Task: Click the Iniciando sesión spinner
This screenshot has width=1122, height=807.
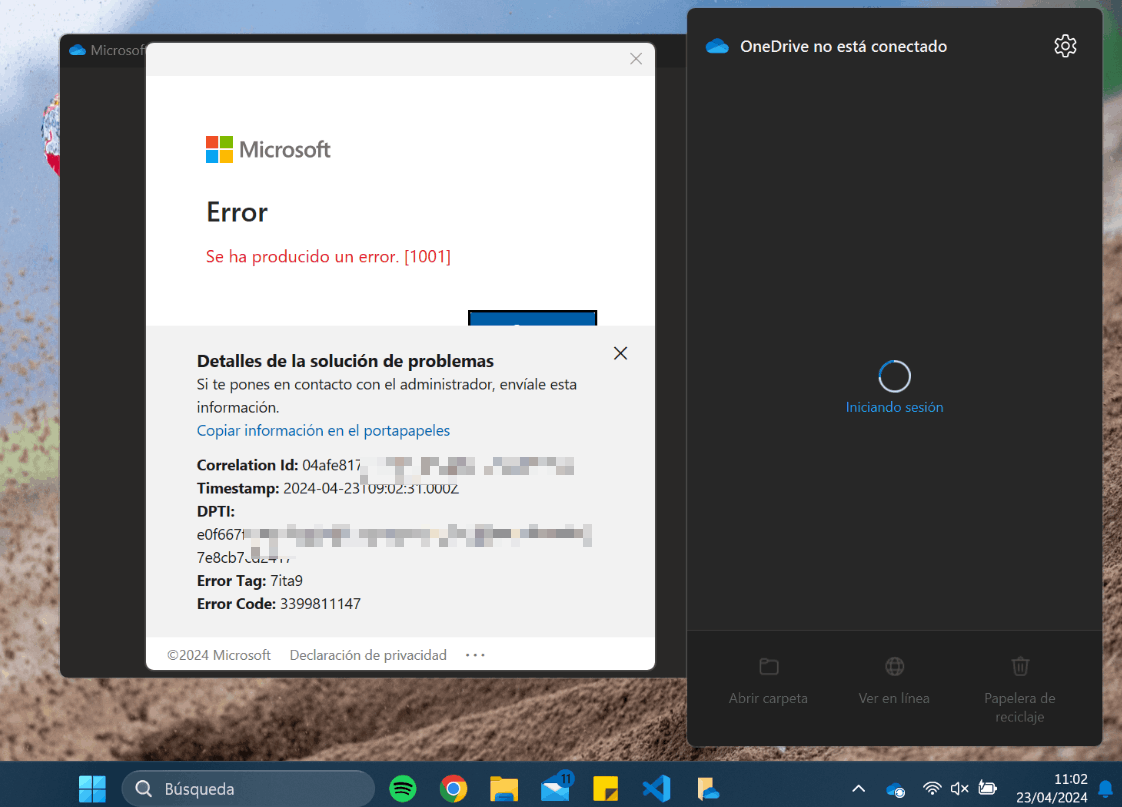Action: pos(894,376)
